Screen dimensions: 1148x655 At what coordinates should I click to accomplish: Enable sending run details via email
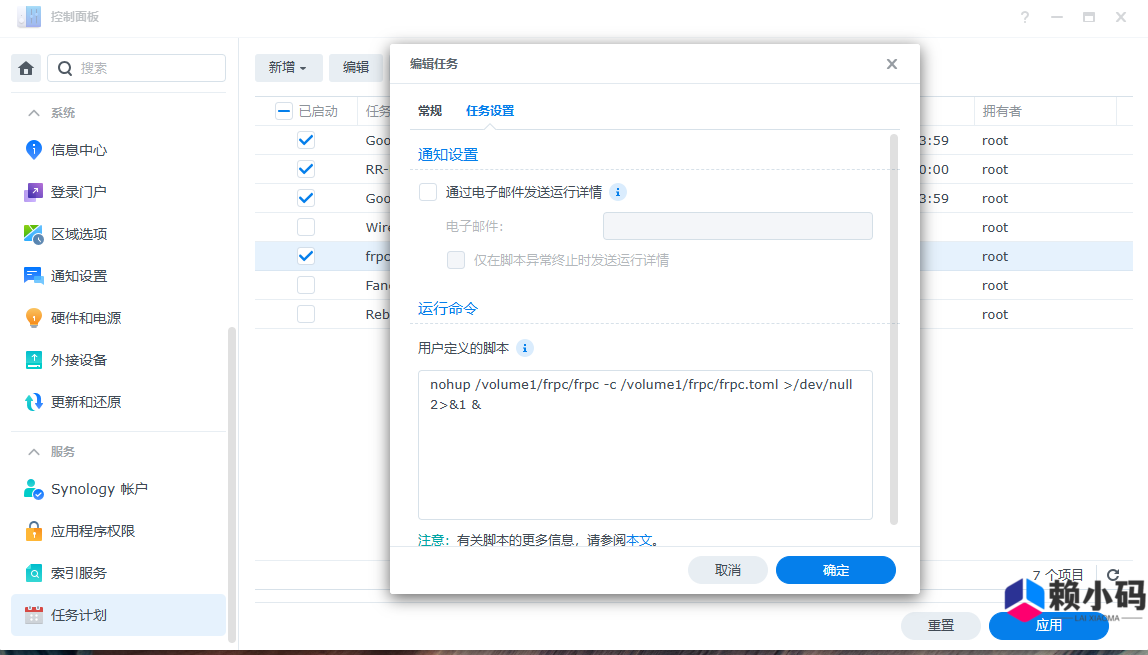pos(427,191)
